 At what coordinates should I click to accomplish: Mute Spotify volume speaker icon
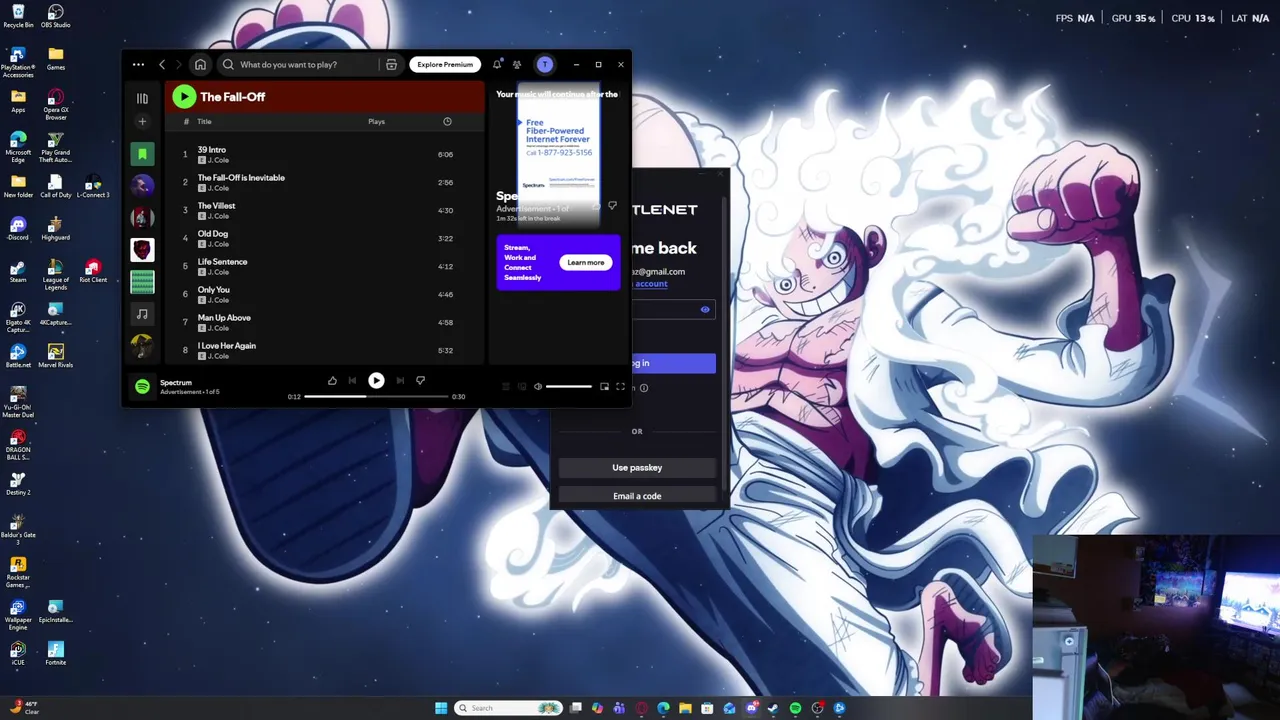point(538,386)
